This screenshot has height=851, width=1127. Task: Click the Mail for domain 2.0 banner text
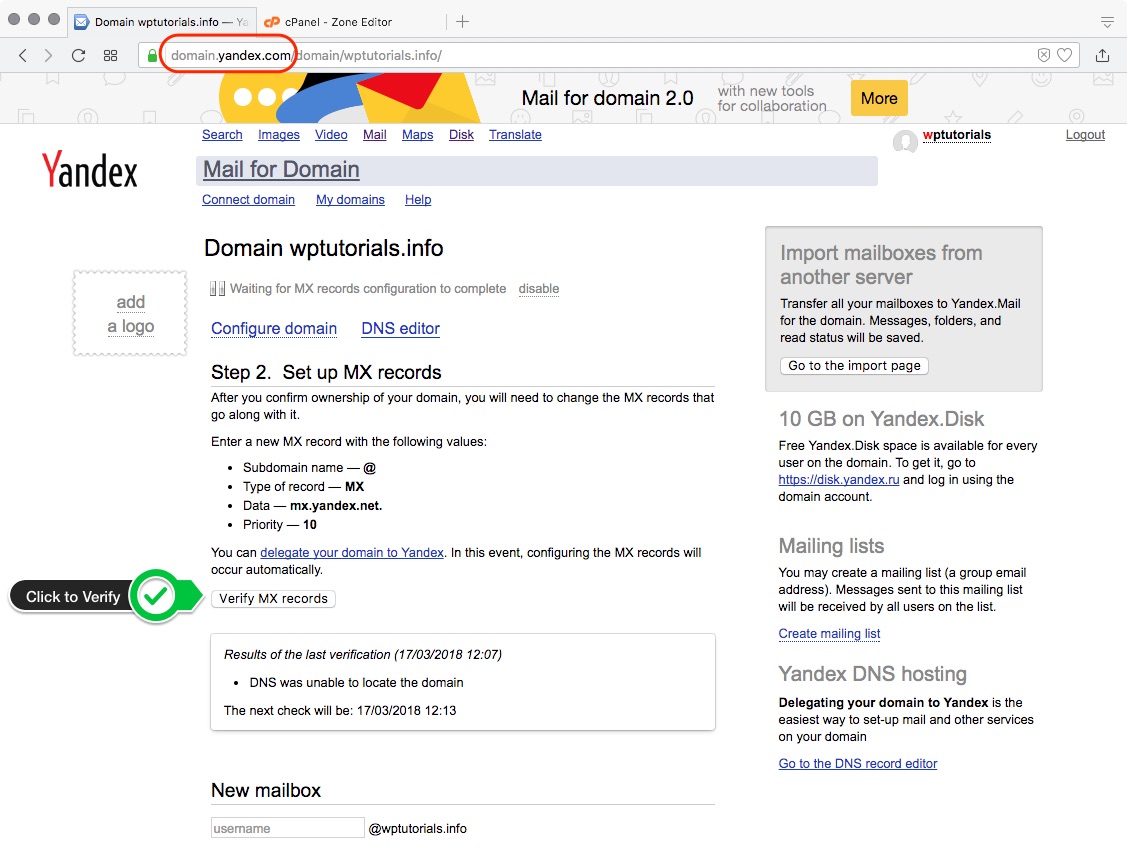(x=607, y=98)
